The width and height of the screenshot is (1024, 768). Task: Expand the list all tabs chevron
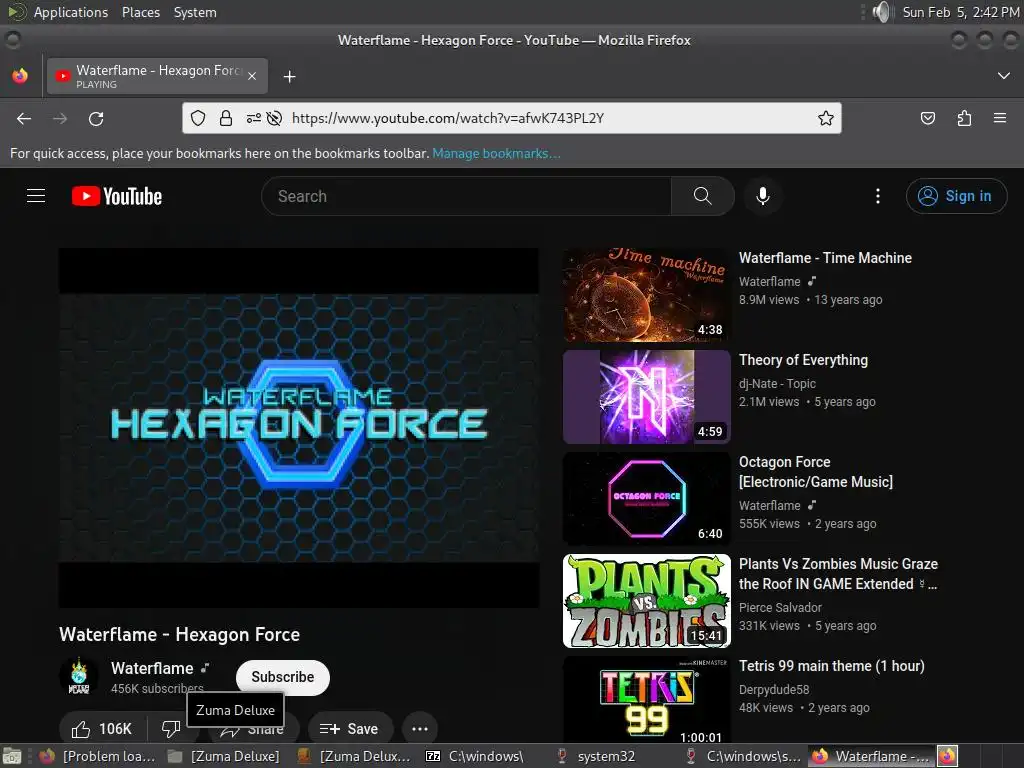pyautogui.click(x=1003, y=76)
